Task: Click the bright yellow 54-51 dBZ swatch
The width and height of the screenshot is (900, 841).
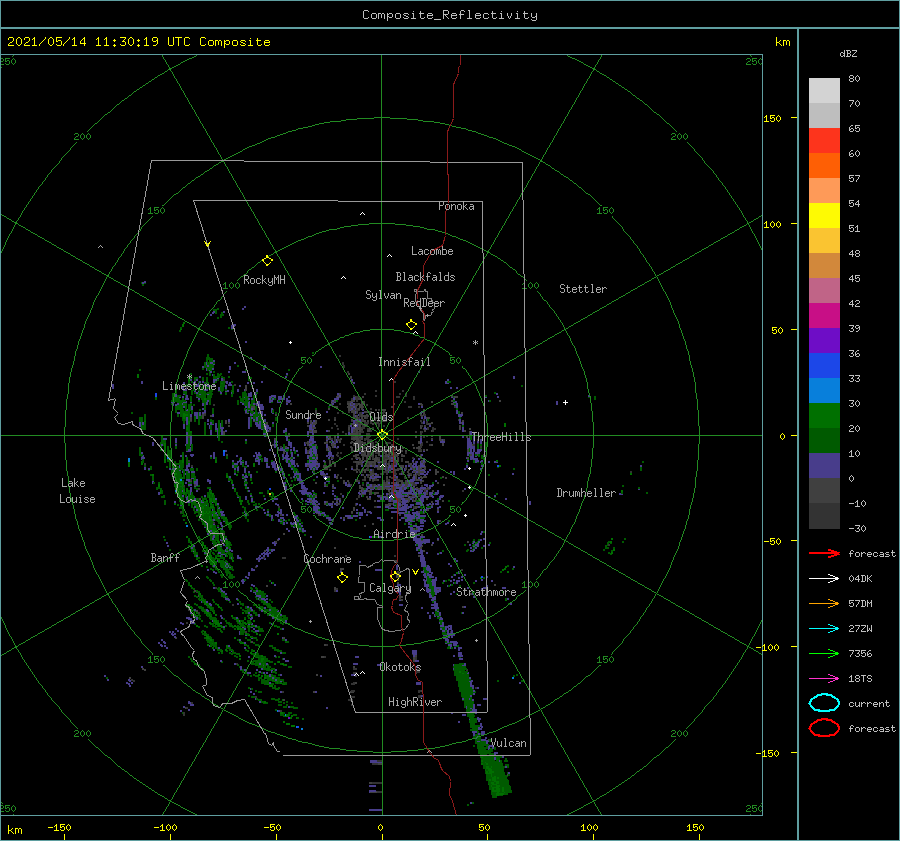Action: tap(824, 216)
